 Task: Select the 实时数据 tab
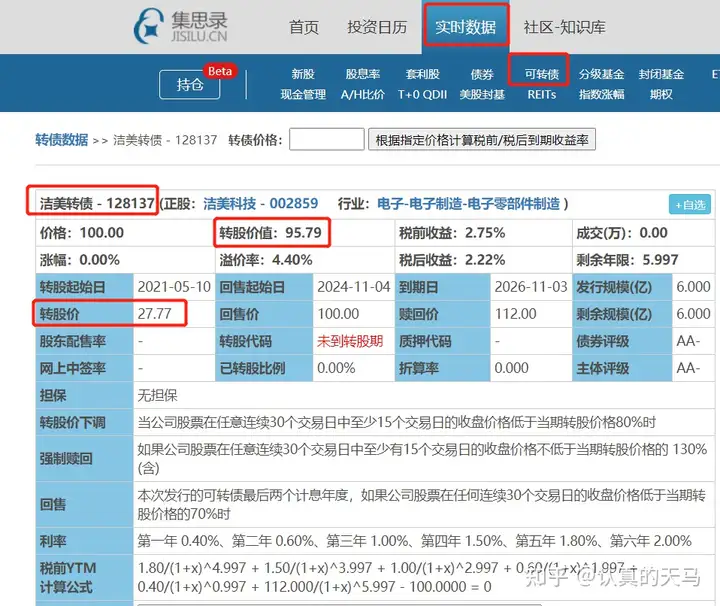[465, 27]
